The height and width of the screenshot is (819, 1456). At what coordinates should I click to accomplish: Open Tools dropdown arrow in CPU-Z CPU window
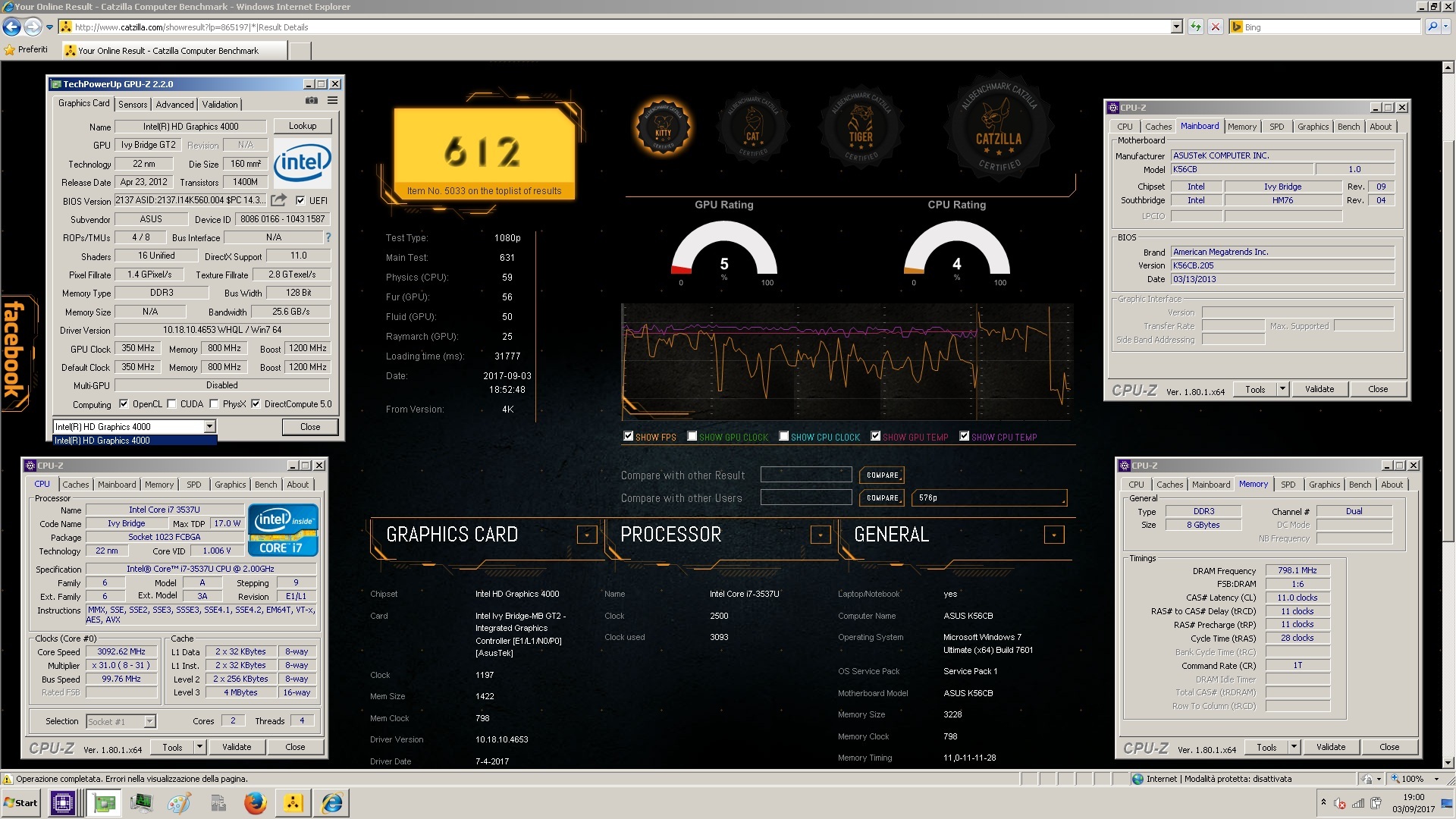click(199, 747)
